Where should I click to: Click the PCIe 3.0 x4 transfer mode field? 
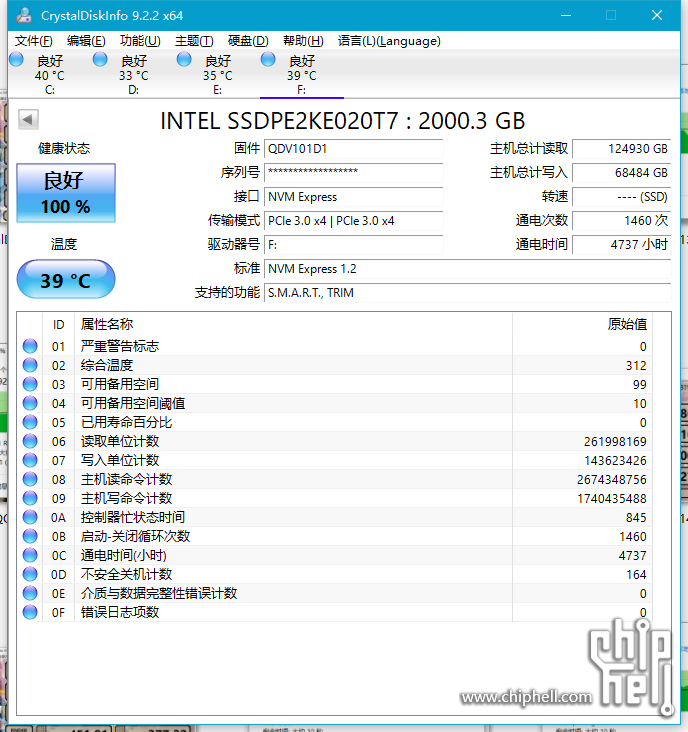[353, 221]
